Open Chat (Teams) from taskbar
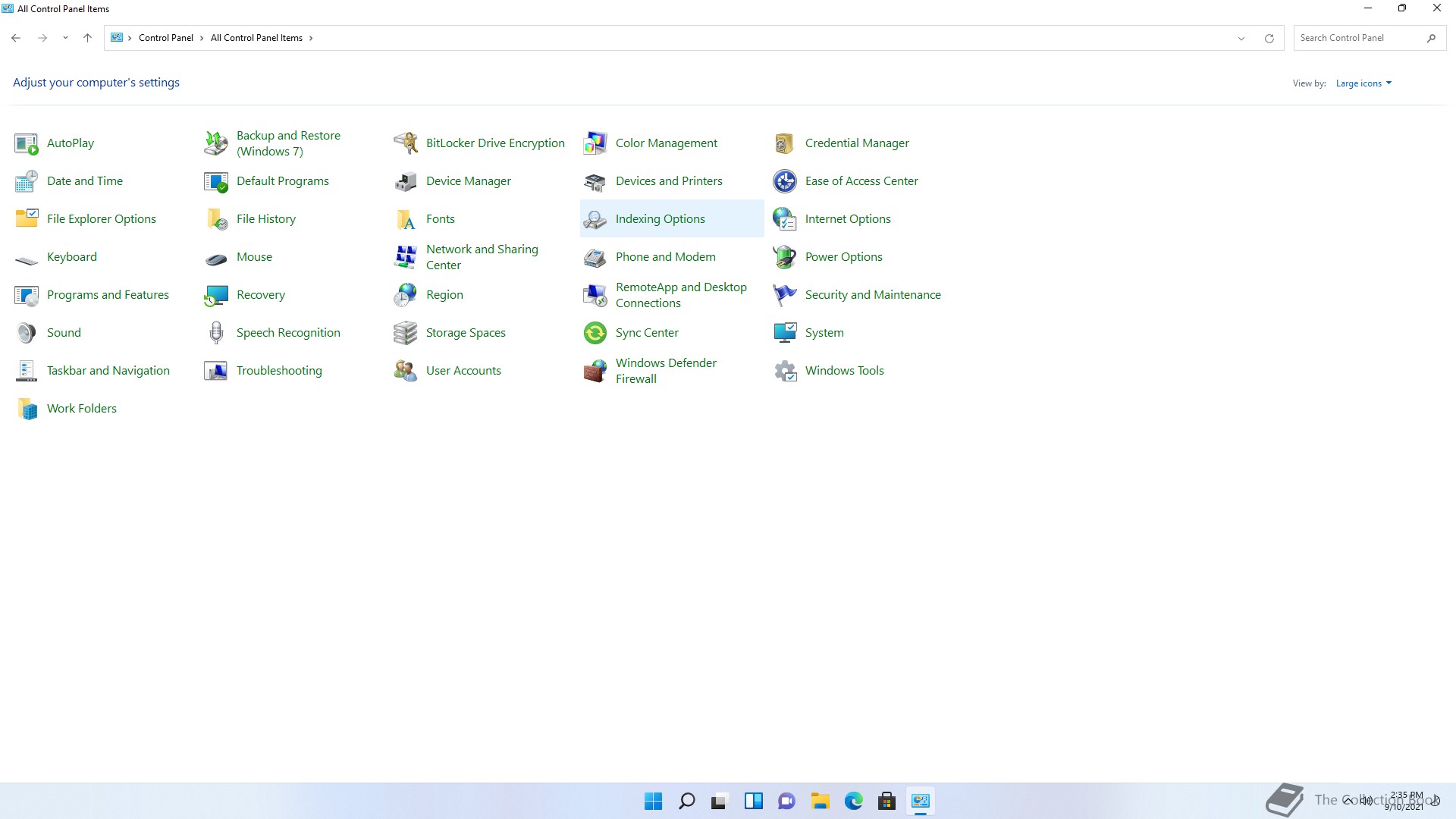The image size is (1456, 819). click(786, 801)
